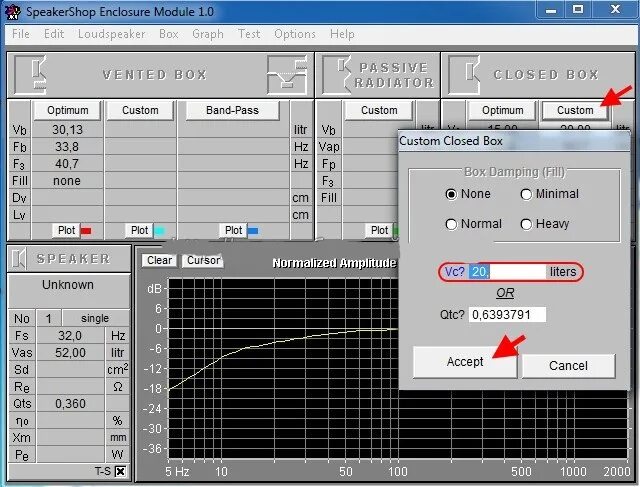This screenshot has height=487, width=640.
Task: Click Cancel in Custom Closed Box dialog
Action: pyautogui.click(x=568, y=366)
